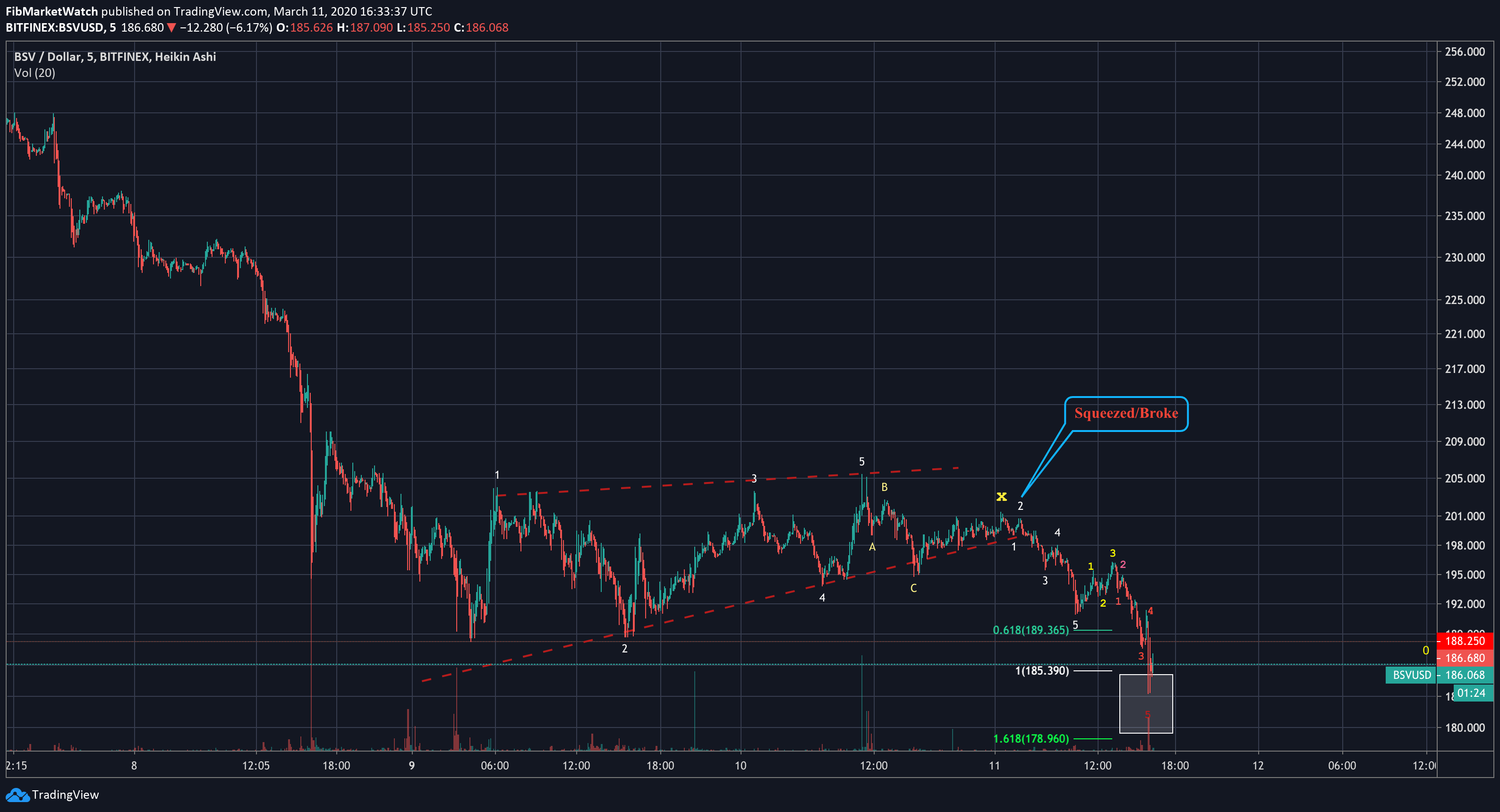This screenshot has height=812, width=1500.
Task: Click the H:187.090 high value
Action: point(365,27)
